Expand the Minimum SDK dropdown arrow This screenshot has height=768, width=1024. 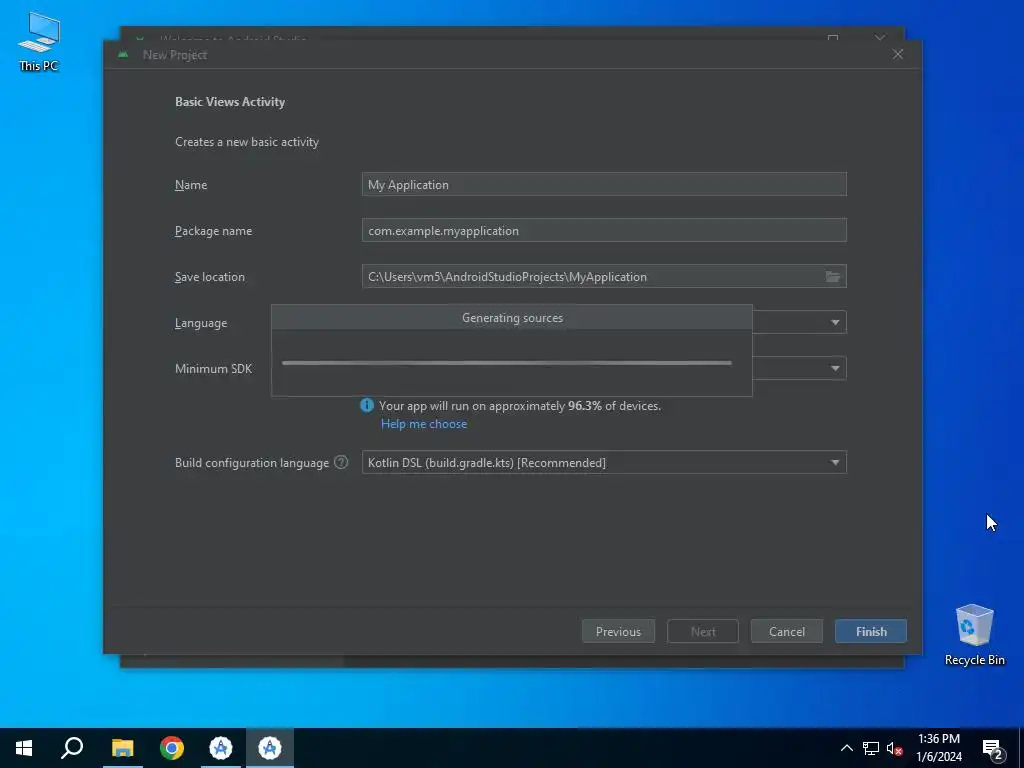click(835, 368)
